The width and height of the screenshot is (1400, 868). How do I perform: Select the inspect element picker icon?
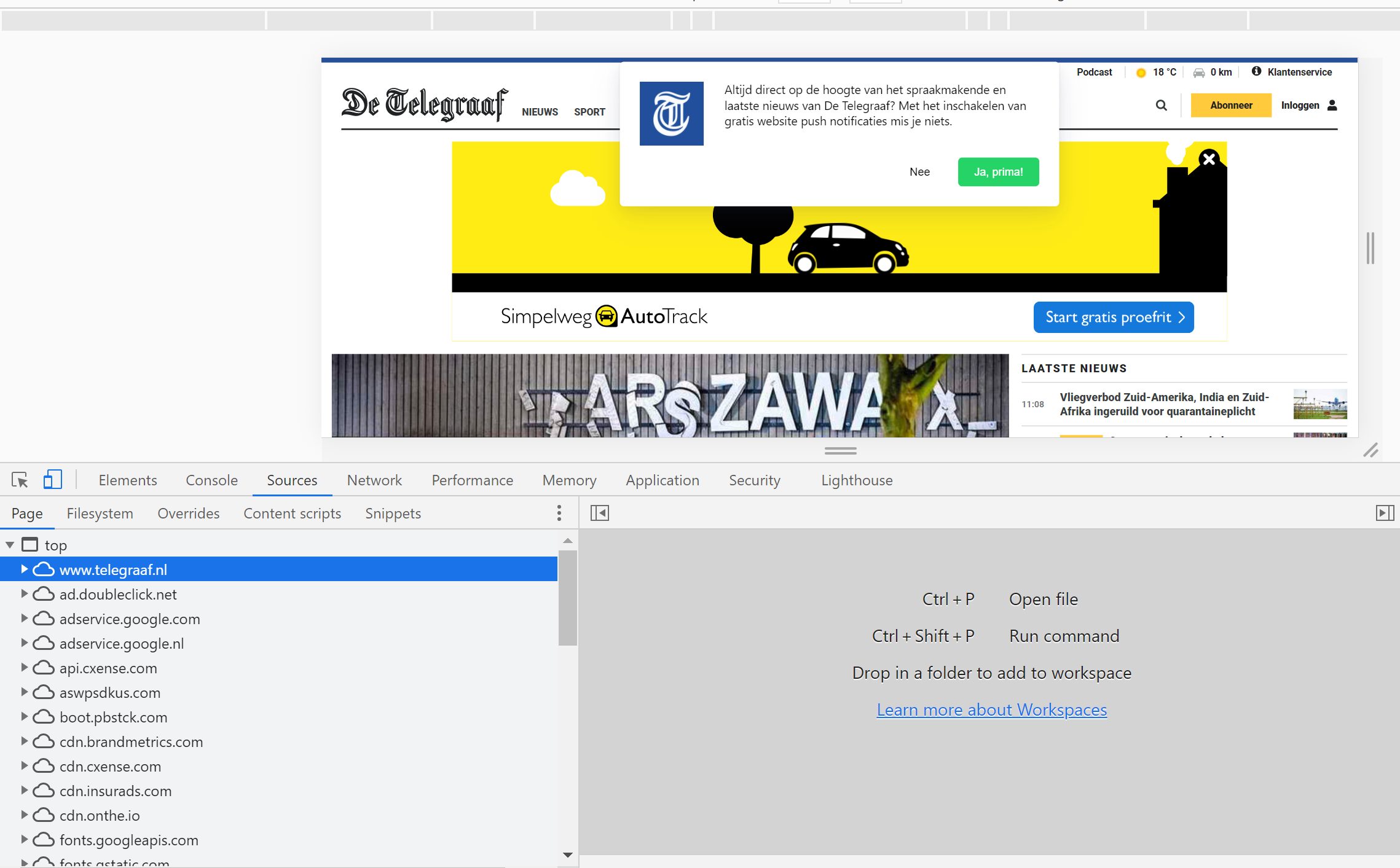20,480
